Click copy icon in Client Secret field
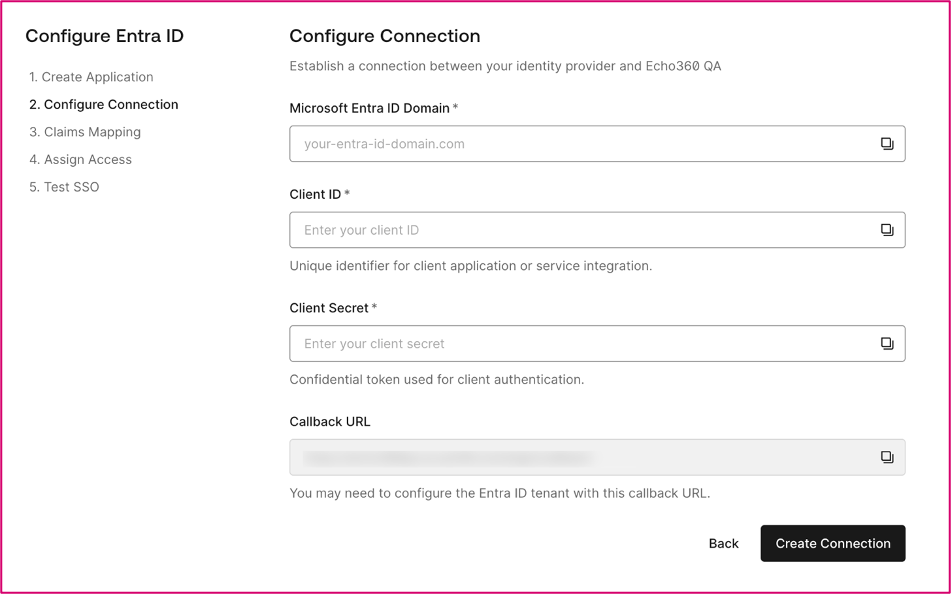Image resolution: width=952 pixels, height=594 pixels. pos(886,344)
